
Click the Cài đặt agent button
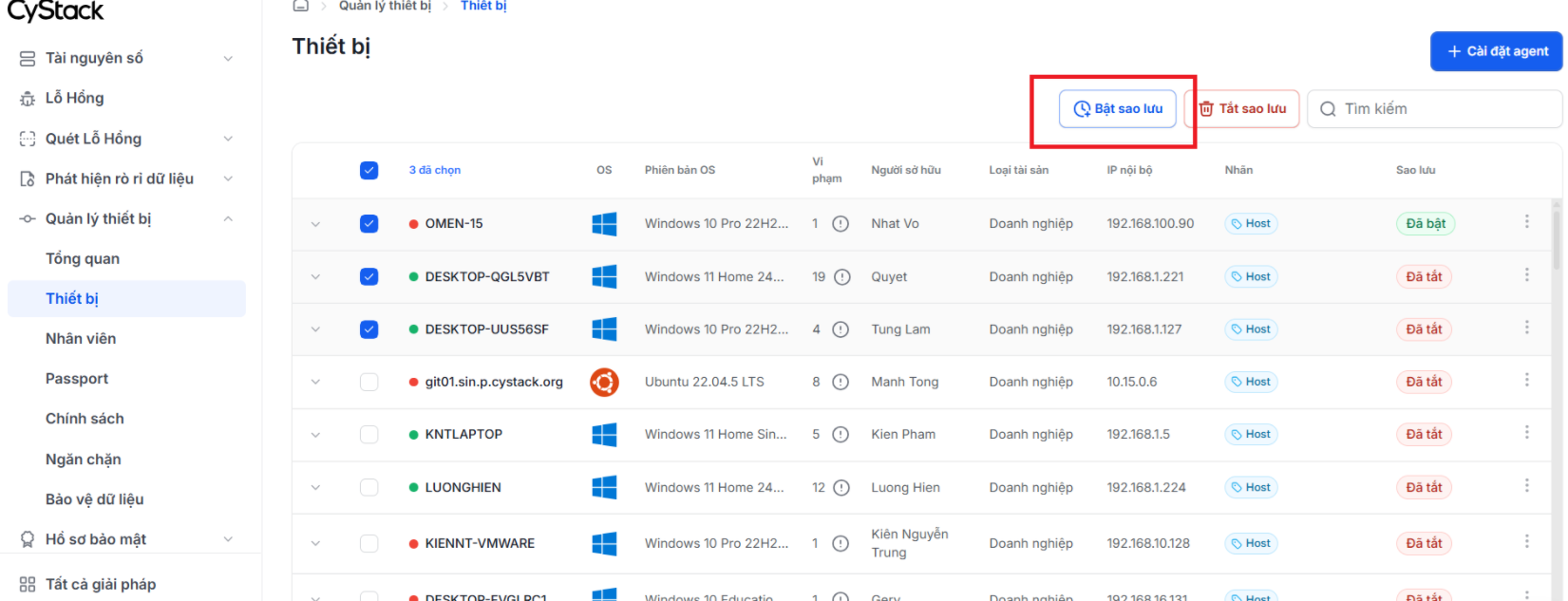pos(1496,51)
